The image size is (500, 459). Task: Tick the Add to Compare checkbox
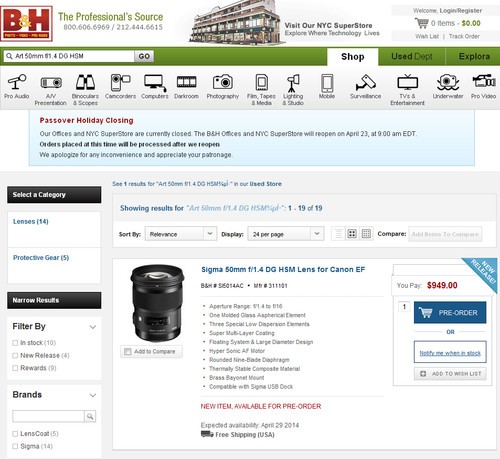click(x=128, y=351)
